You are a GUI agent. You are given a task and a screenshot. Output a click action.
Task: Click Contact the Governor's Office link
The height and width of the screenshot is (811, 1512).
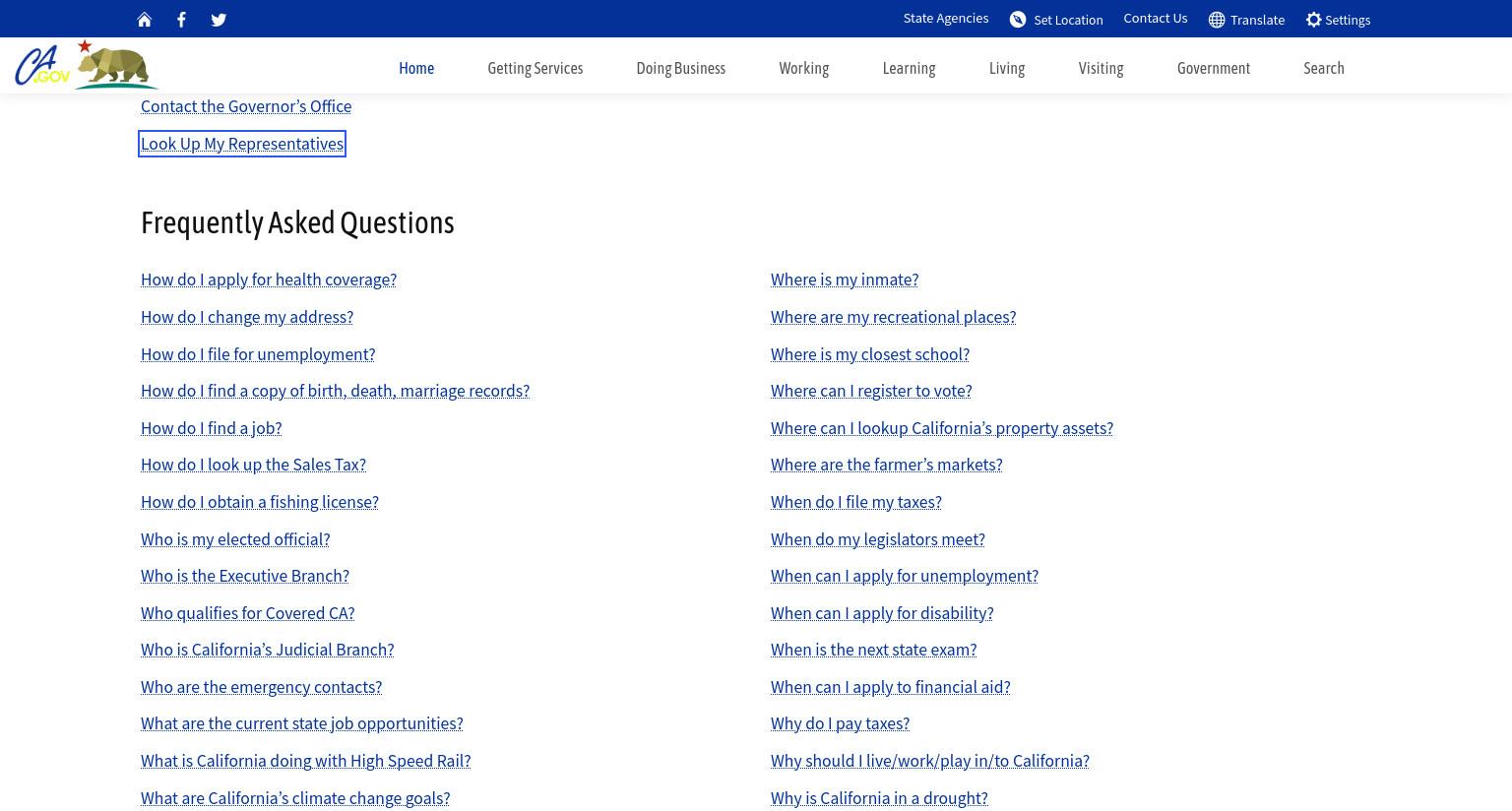click(x=246, y=106)
